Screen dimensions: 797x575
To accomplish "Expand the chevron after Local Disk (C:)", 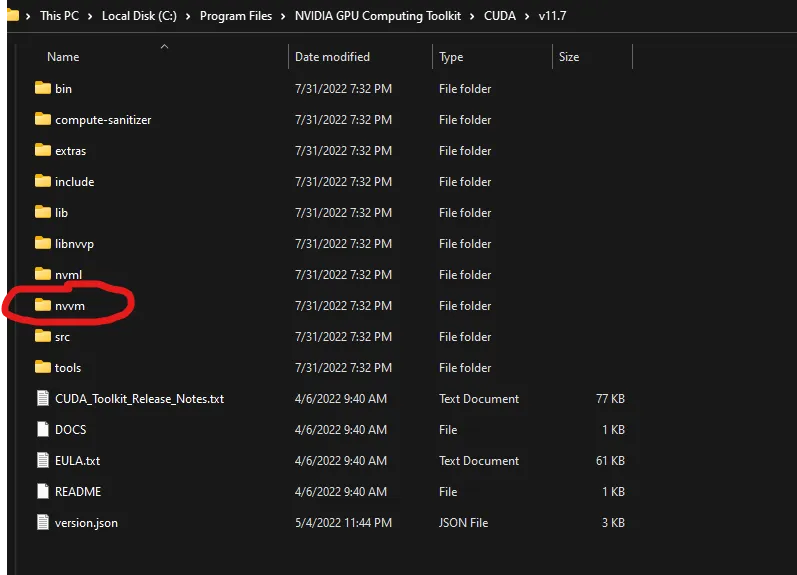I will (x=188, y=16).
